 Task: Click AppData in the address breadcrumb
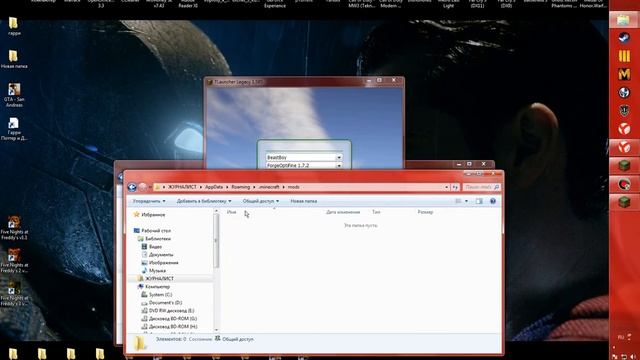(x=214, y=187)
